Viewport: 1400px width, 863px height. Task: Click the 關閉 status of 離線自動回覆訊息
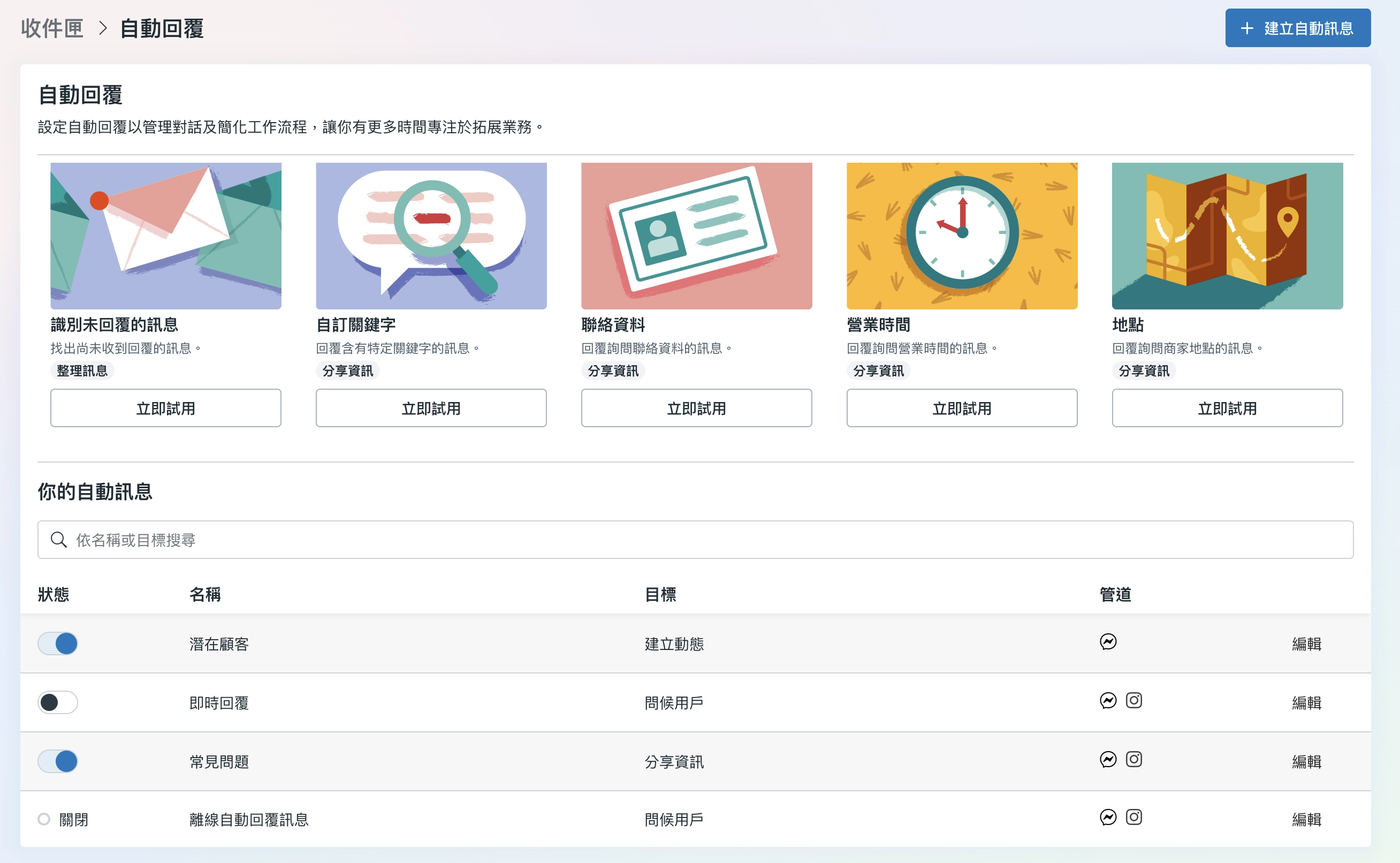coord(63,820)
